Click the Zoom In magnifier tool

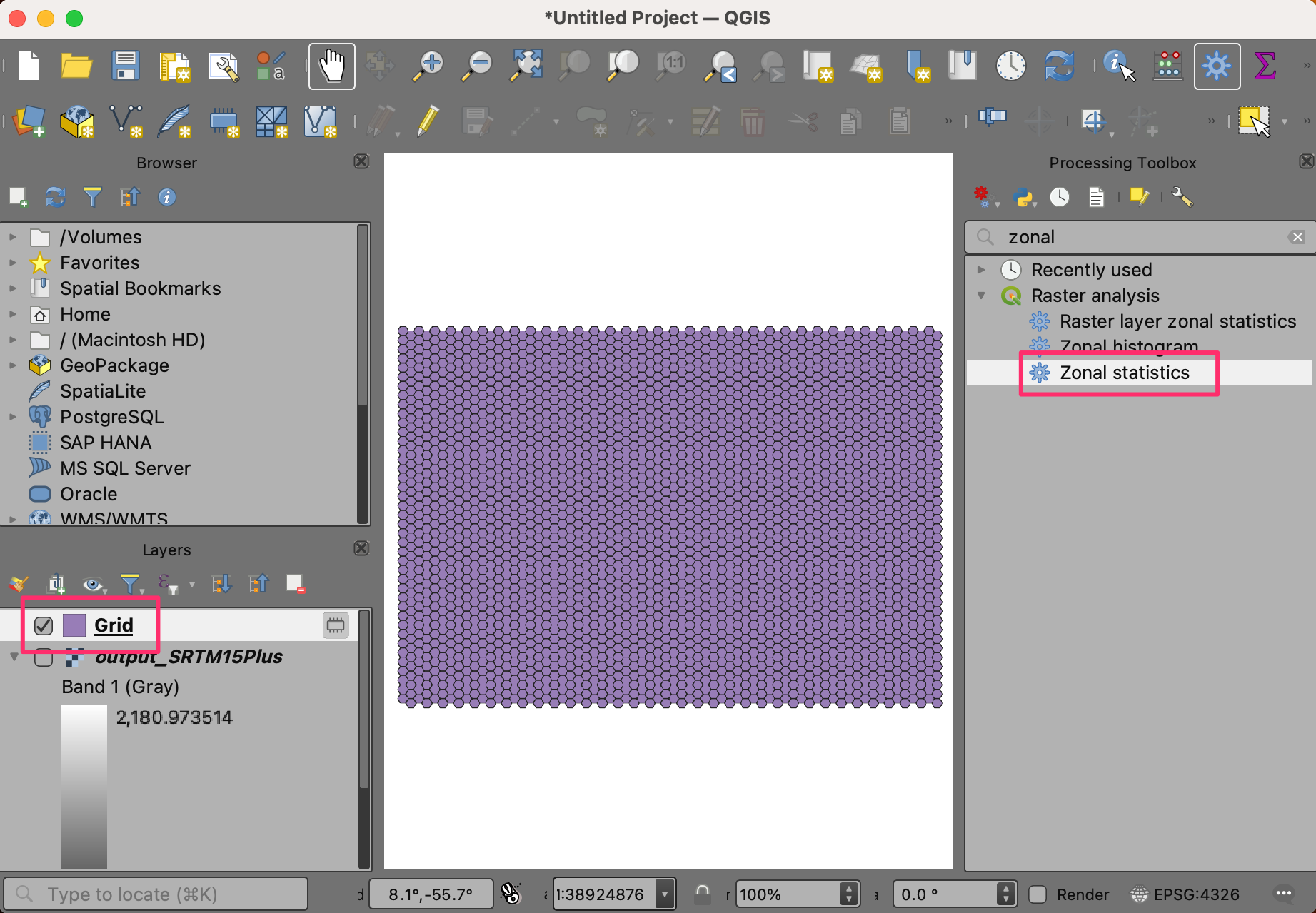428,66
